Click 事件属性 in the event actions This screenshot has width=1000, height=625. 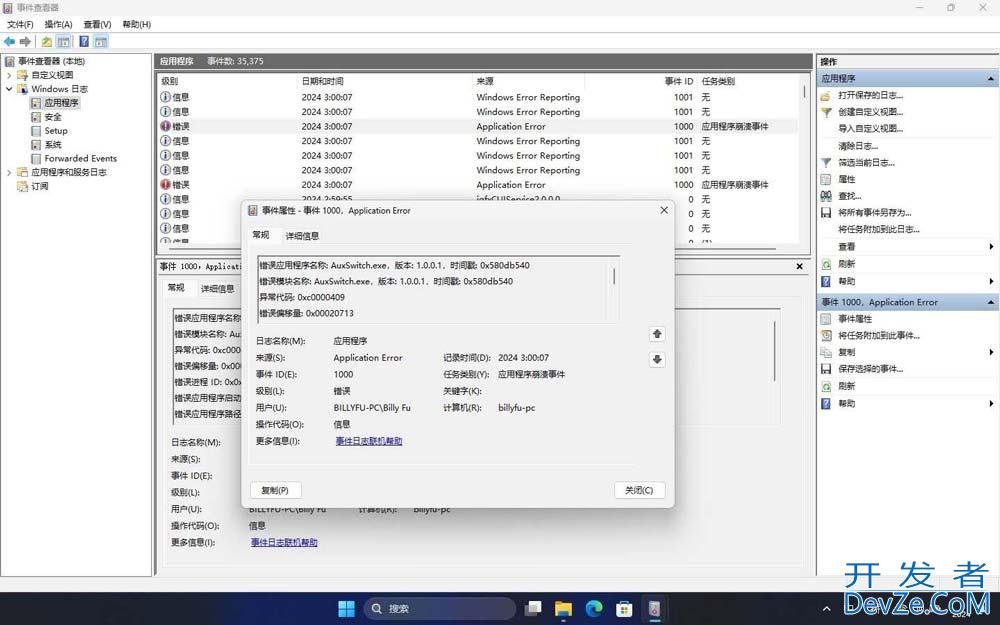pos(855,318)
